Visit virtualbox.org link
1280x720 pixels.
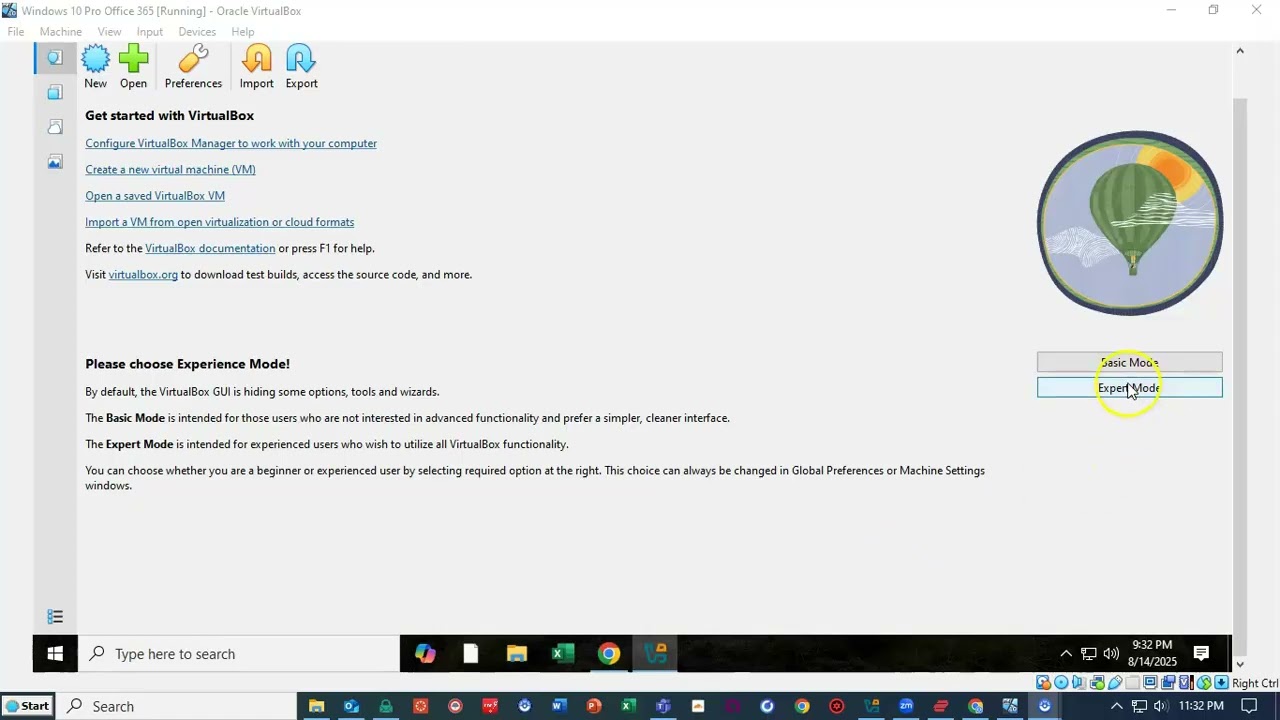pyautogui.click(x=143, y=274)
